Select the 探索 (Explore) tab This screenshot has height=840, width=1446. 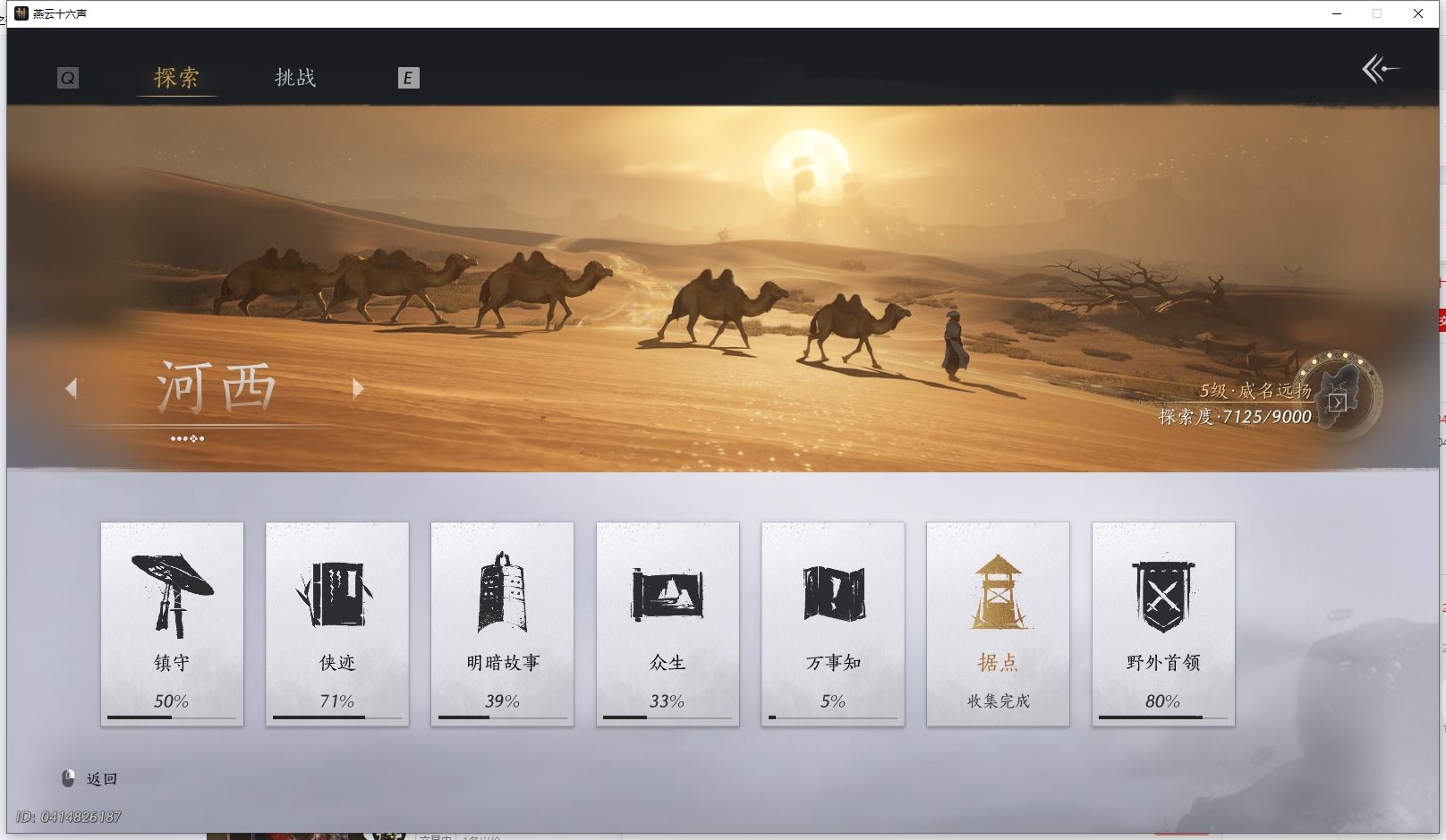tap(176, 79)
